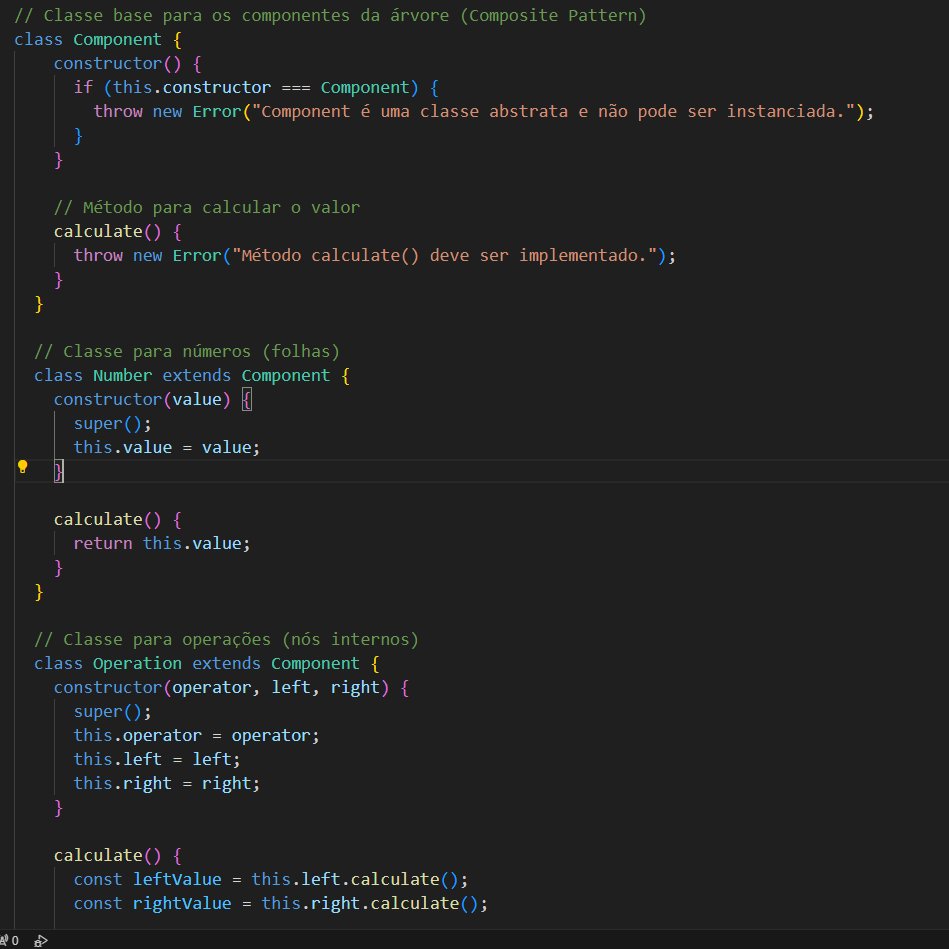This screenshot has width=949, height=949.
Task: Click the 'constructor(value)' signature
Action: pyautogui.click(x=142, y=399)
